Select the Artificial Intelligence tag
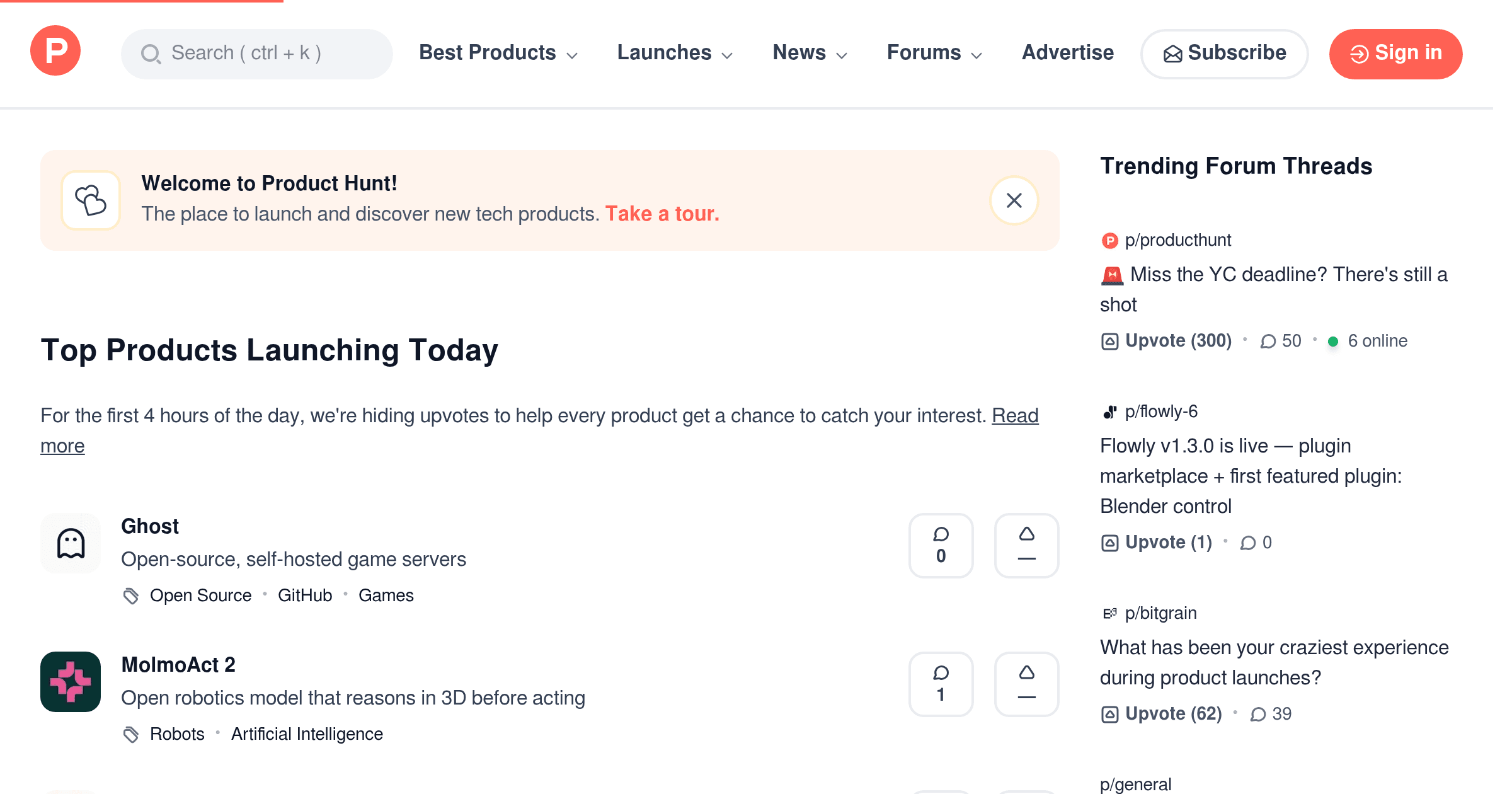The width and height of the screenshot is (1512, 794). [307, 734]
